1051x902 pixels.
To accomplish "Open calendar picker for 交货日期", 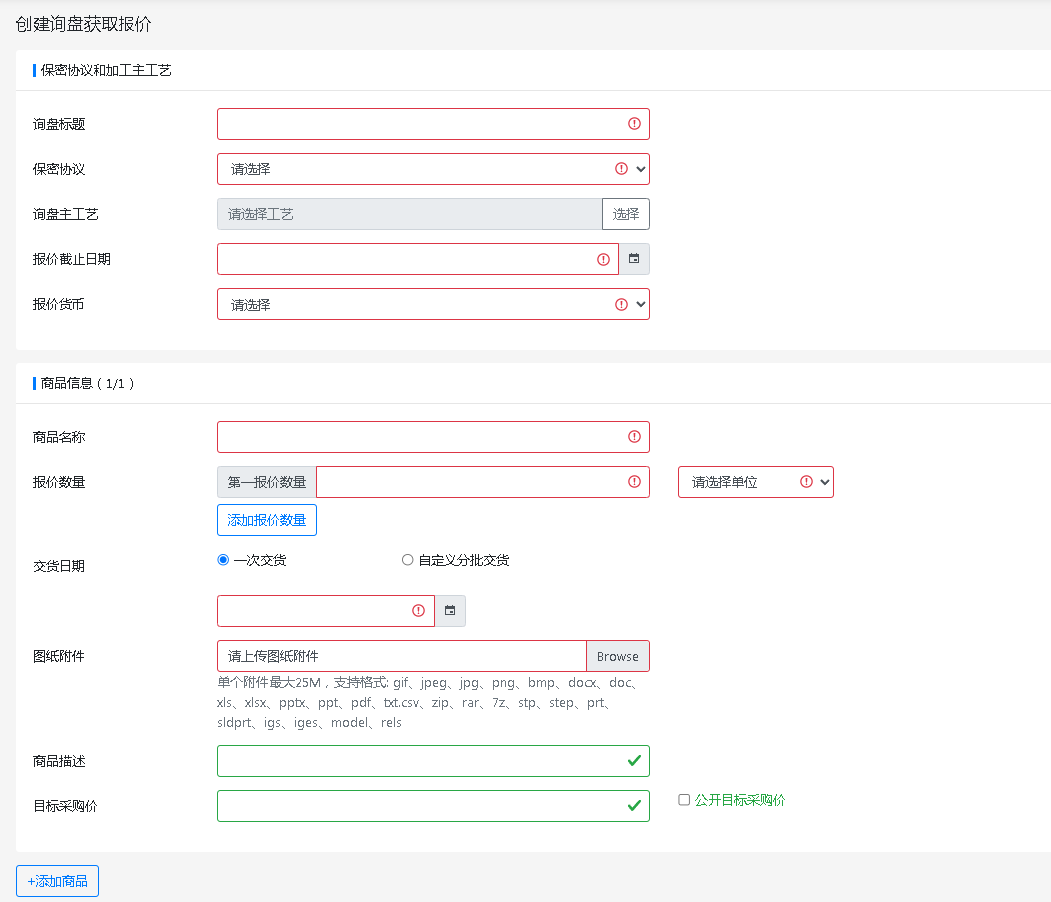I will click(x=450, y=610).
